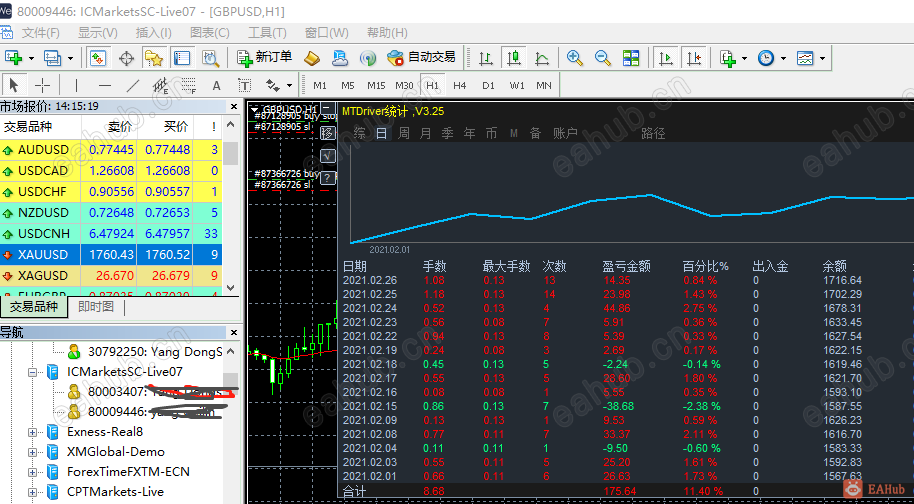This screenshot has height=504, width=914.
Task: Toggle the Market Watch window icon
Action: point(97,58)
